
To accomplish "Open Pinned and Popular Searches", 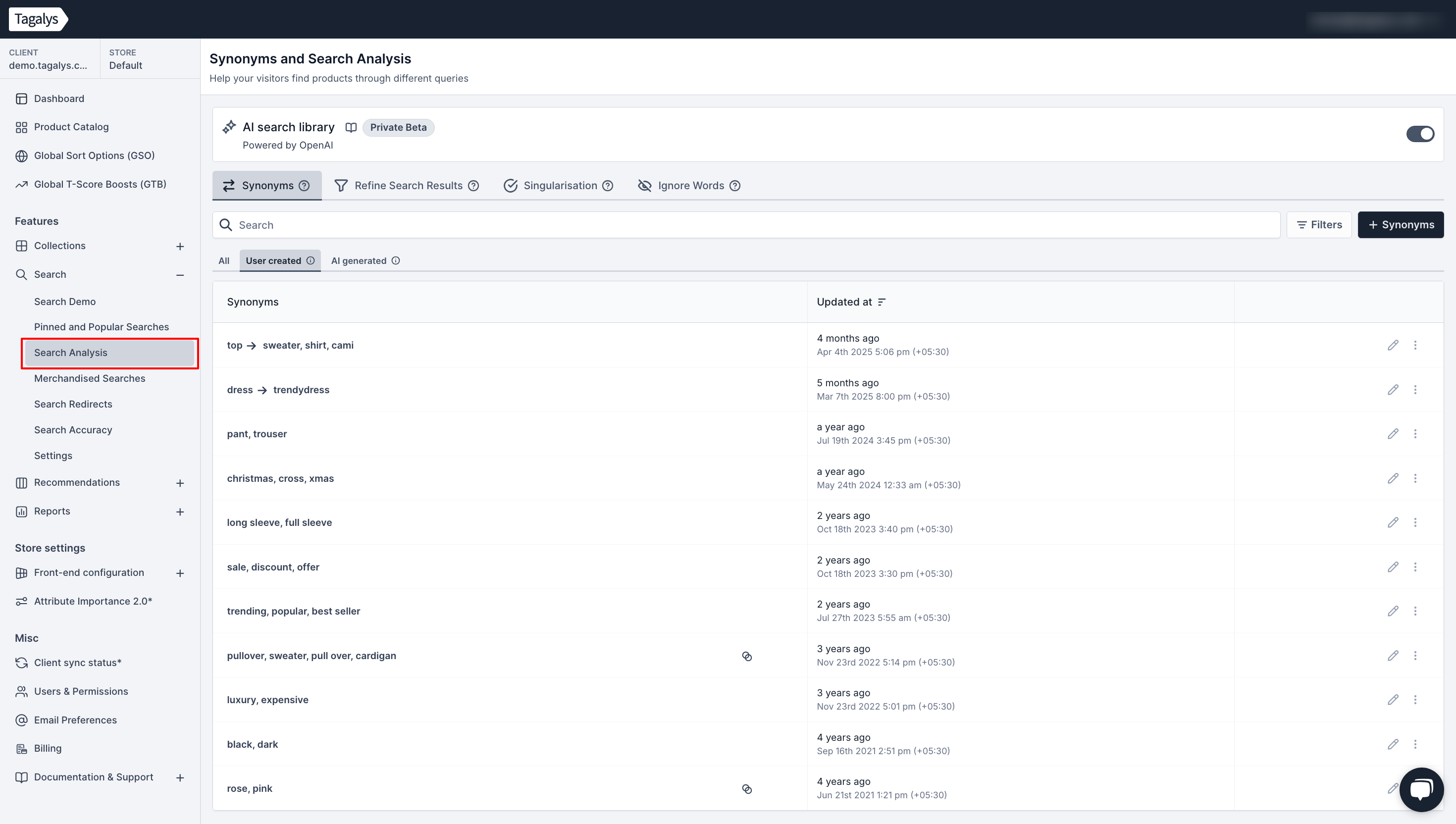I will click(x=102, y=327).
